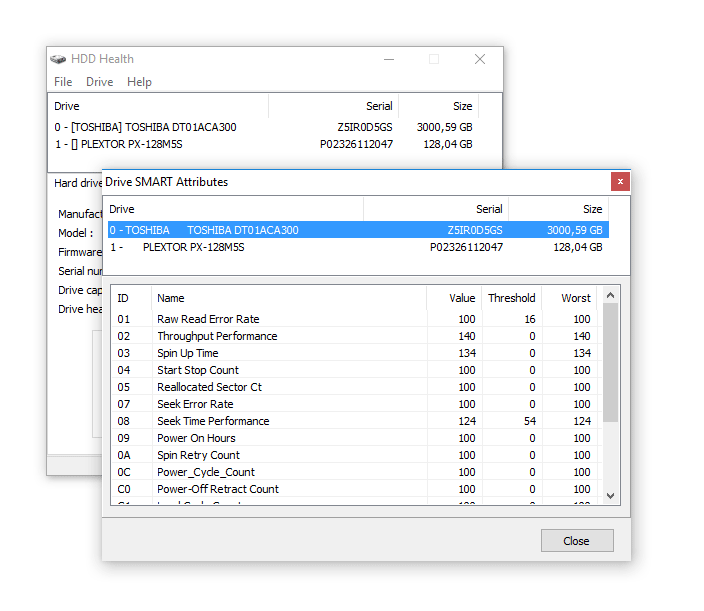704x611 pixels.
Task: Select PLEXTOR PX-128M5S drive in HDD Health window
Action: coord(264,144)
